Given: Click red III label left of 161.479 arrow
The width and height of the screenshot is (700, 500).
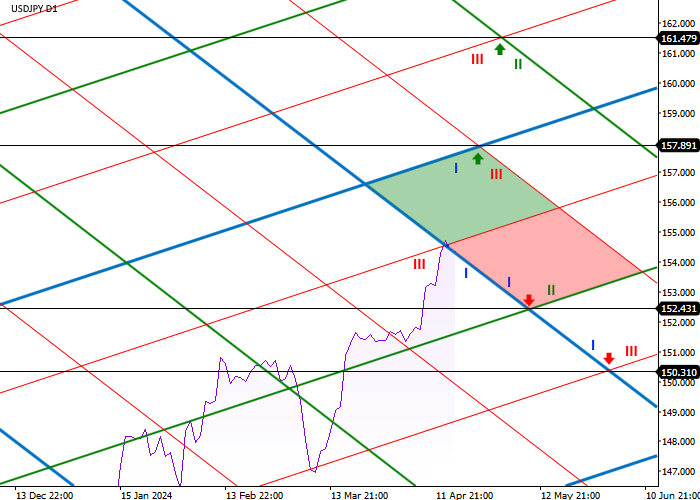Looking at the screenshot, I should point(477,59).
